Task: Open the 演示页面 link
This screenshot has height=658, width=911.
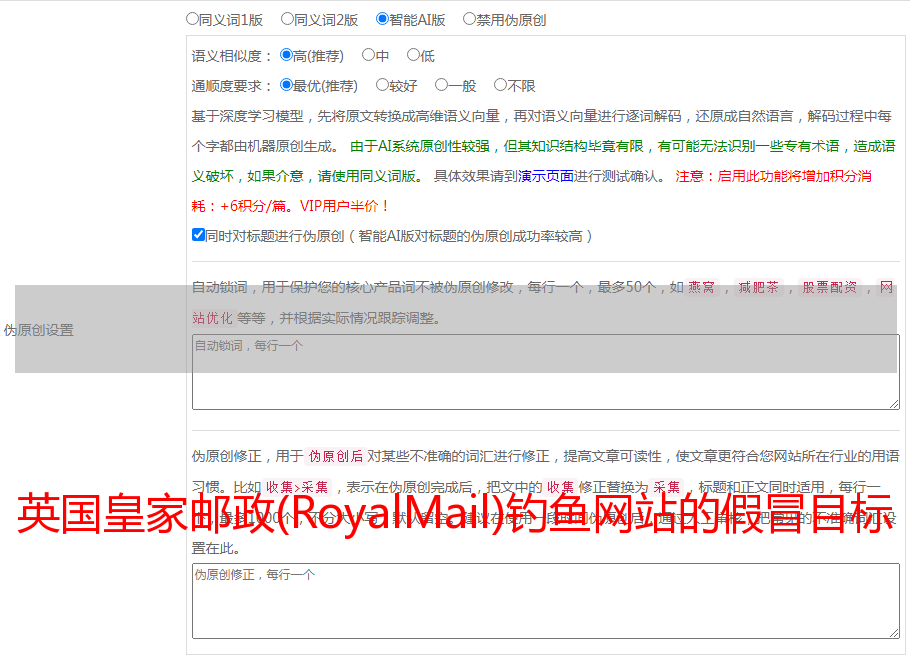Action: [x=546, y=176]
